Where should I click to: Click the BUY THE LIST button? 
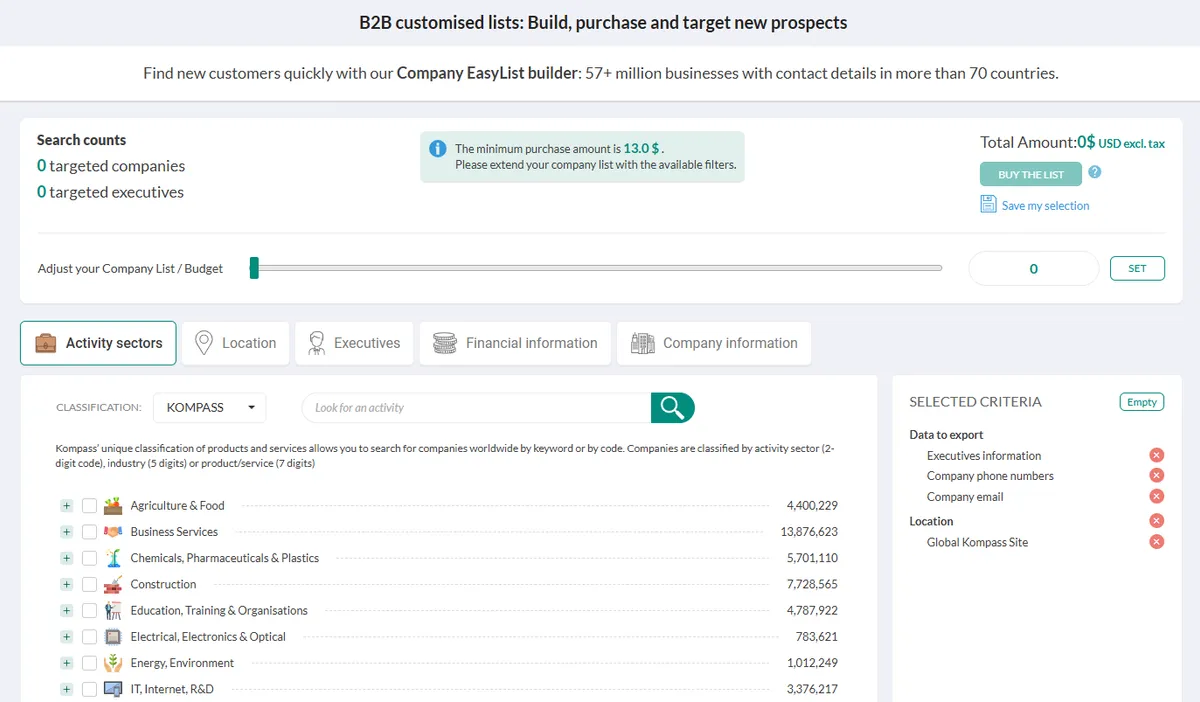click(1031, 174)
